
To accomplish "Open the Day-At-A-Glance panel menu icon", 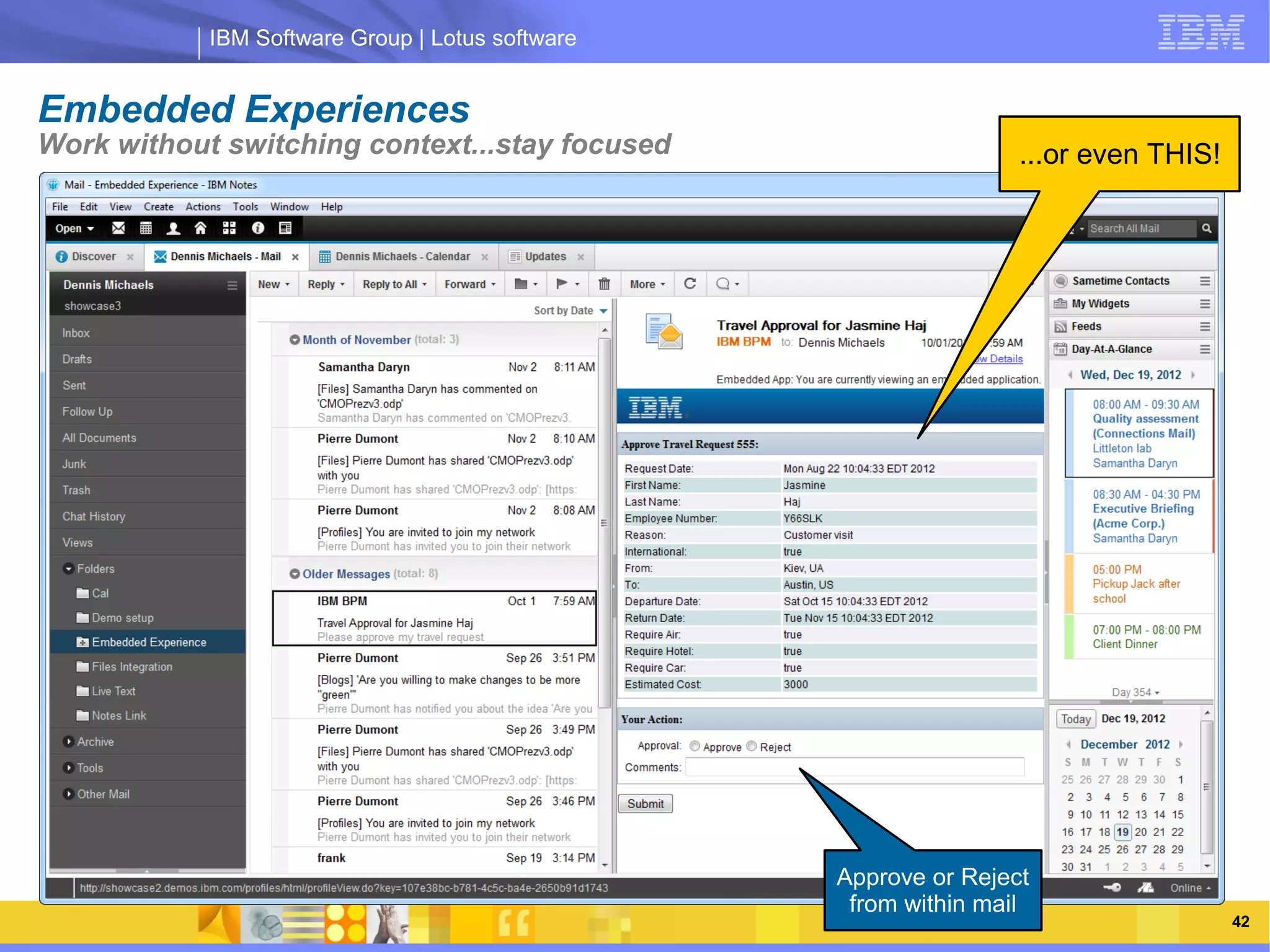I will (1205, 349).
